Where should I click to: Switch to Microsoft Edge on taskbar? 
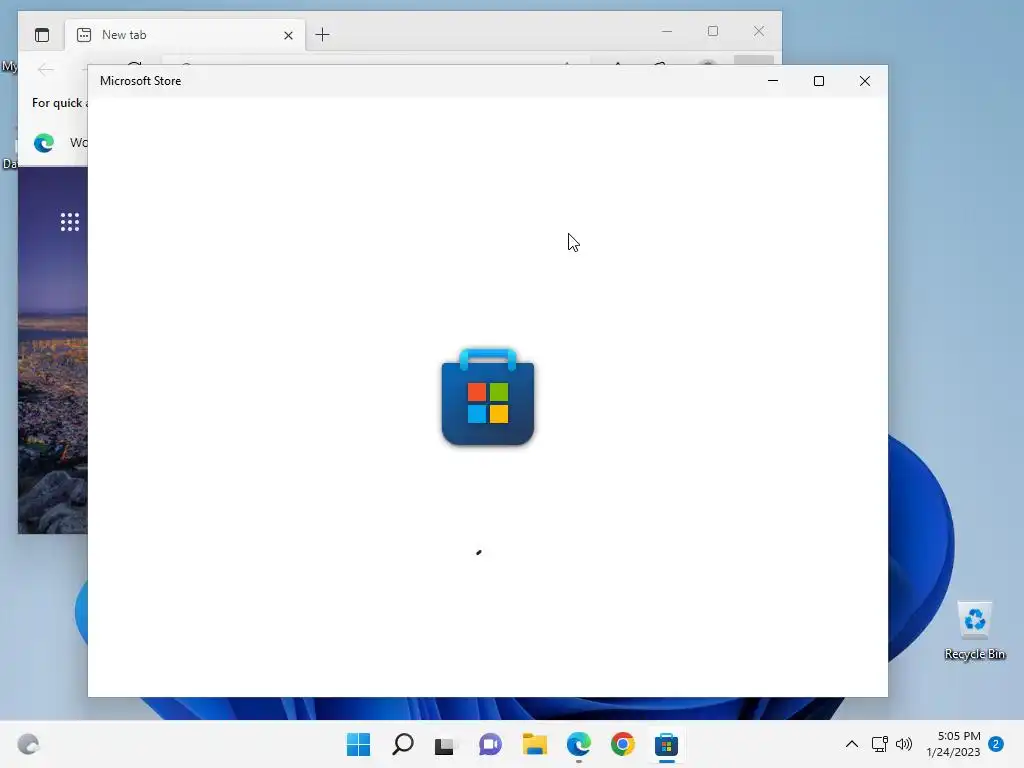pos(579,744)
